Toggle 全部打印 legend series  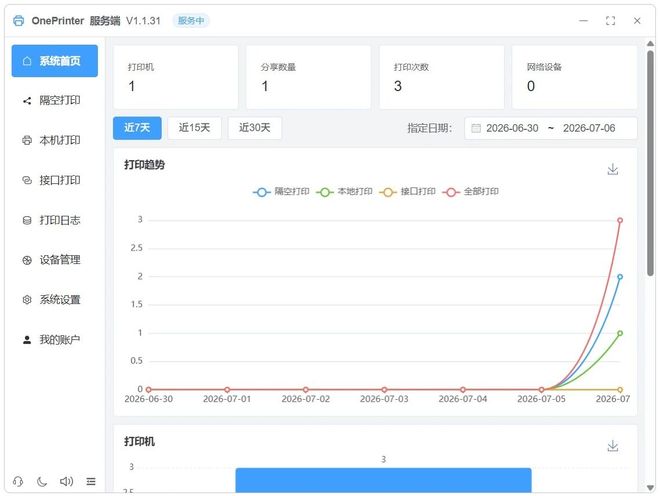(x=471, y=192)
